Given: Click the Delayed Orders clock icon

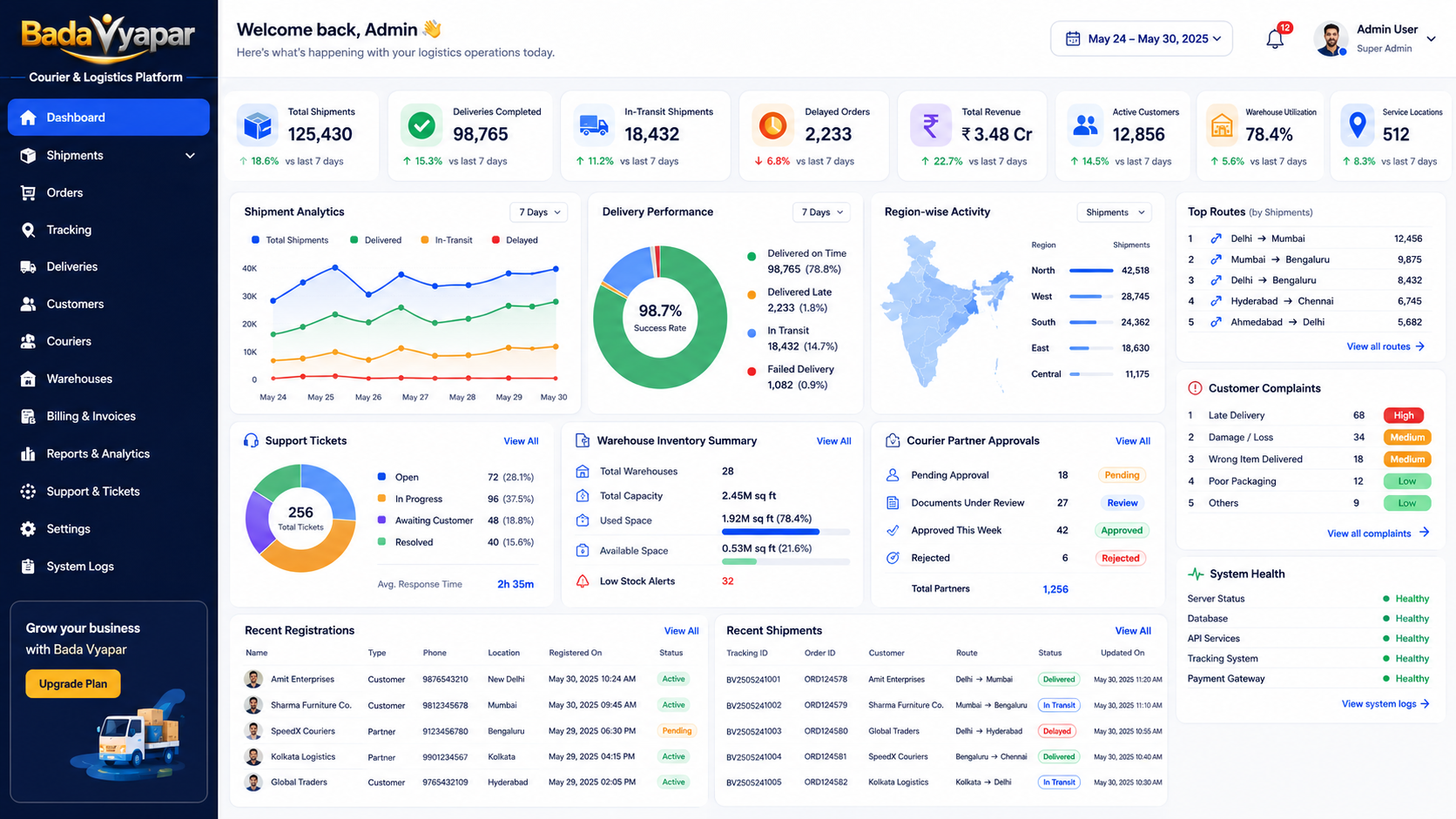Looking at the screenshot, I should point(772,126).
